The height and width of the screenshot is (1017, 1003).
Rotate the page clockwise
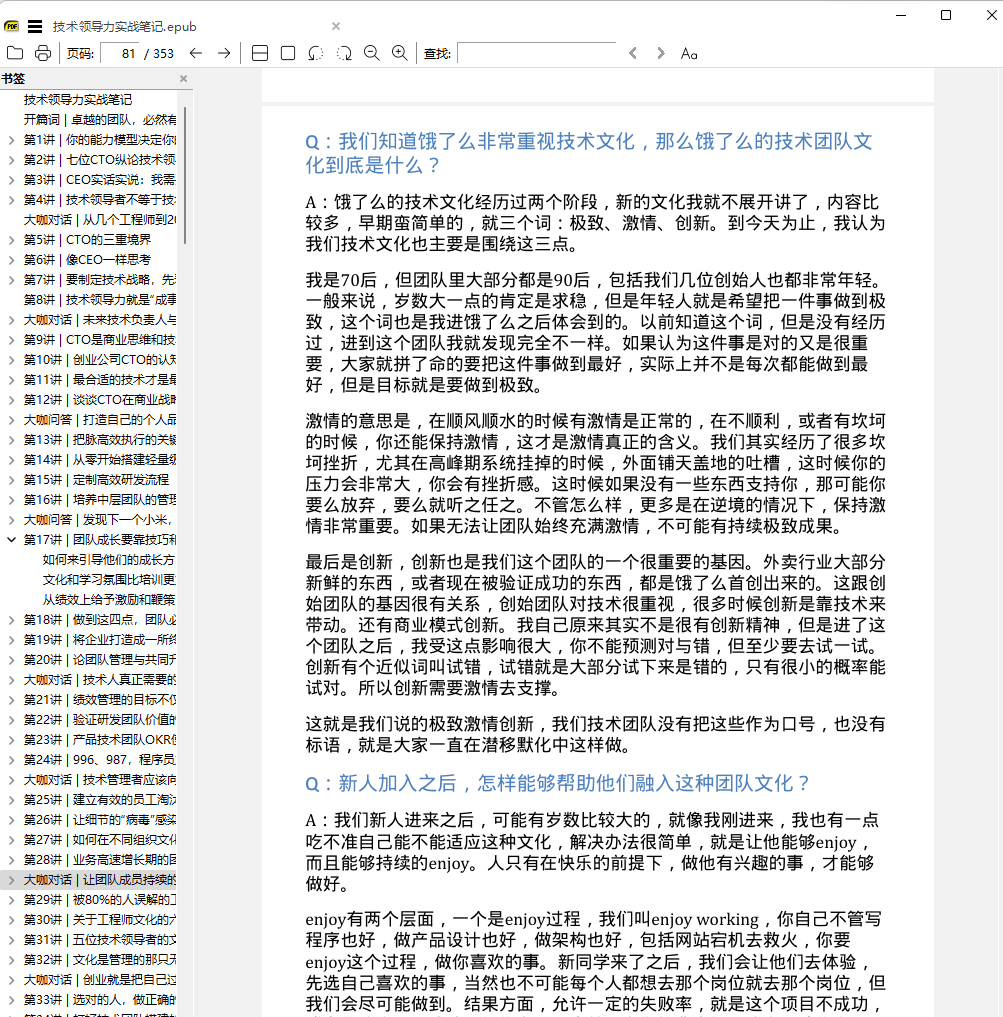coord(344,53)
